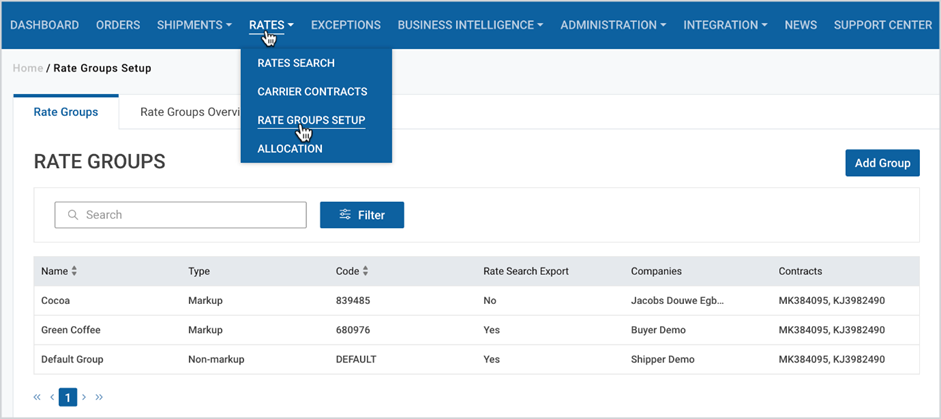Click the Companies column header

656,271
